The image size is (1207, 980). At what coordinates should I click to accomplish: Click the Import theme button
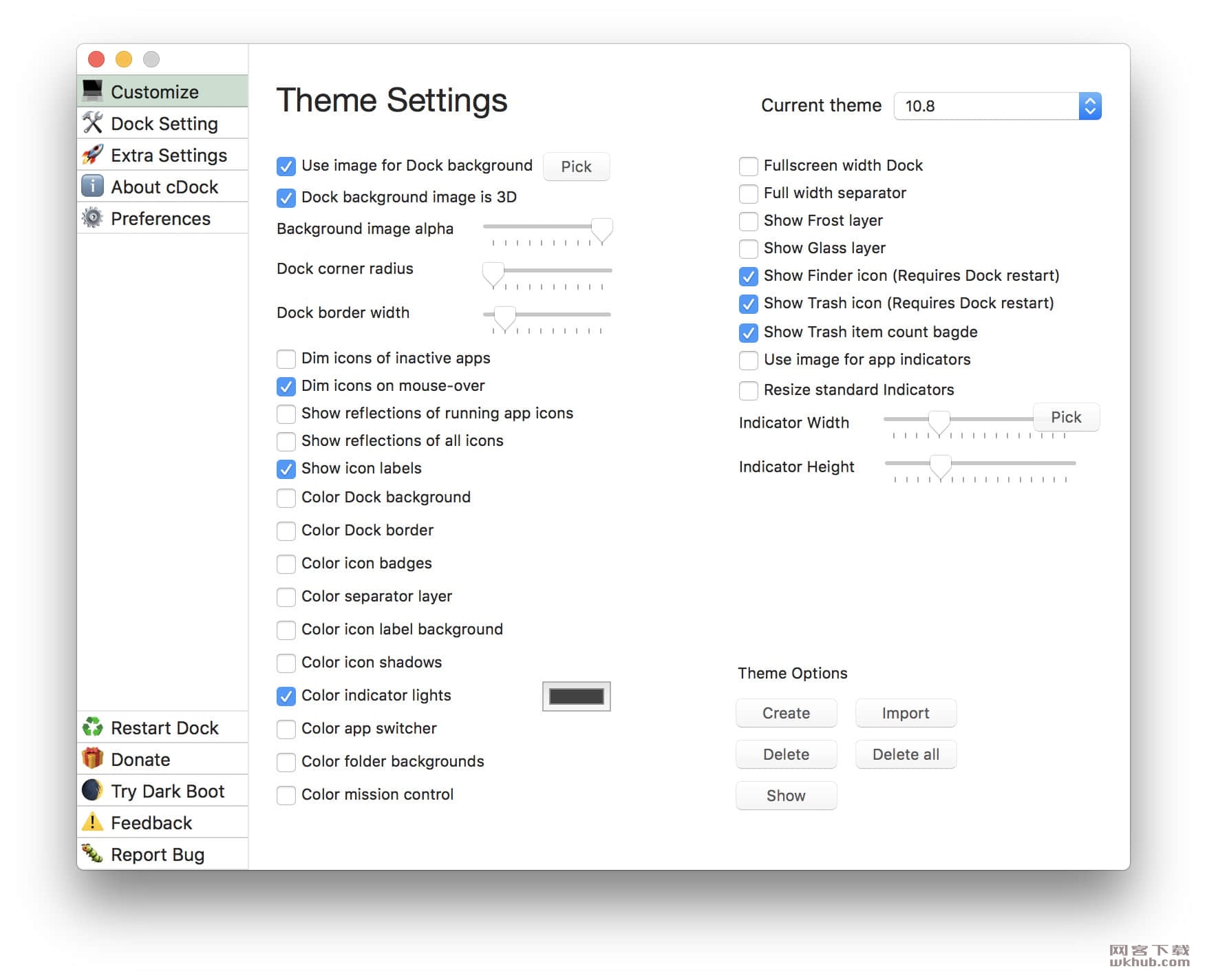906,713
